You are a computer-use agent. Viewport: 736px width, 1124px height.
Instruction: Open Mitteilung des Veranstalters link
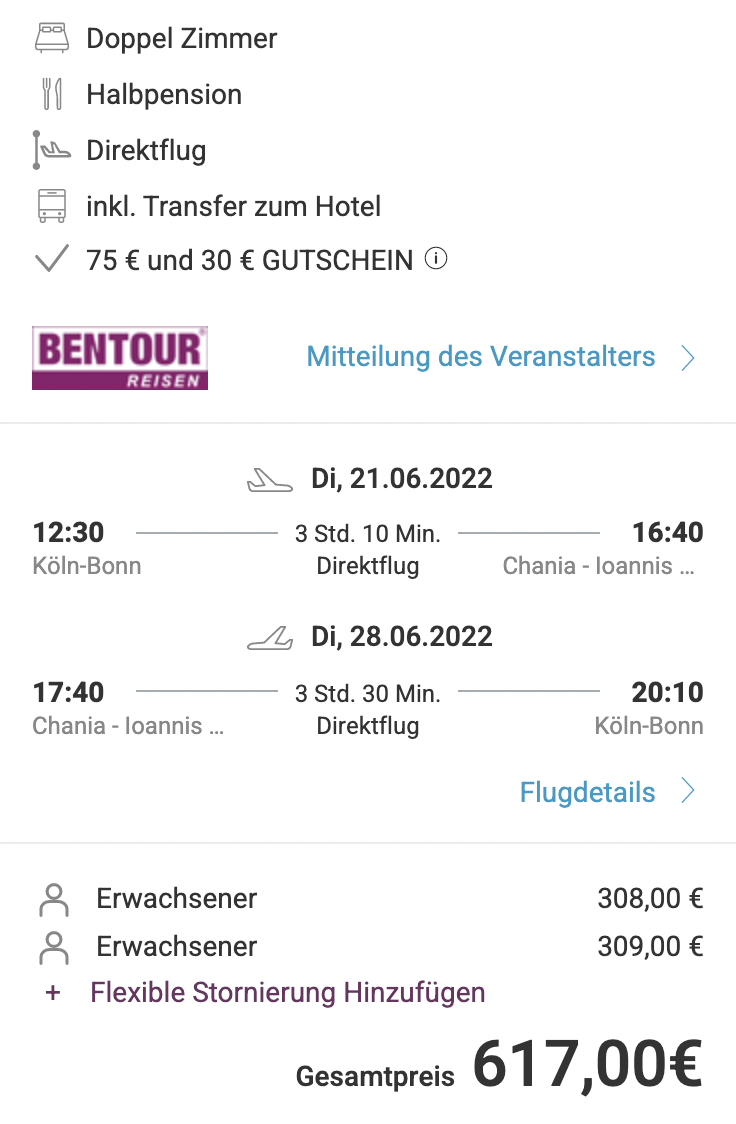[x=481, y=356]
